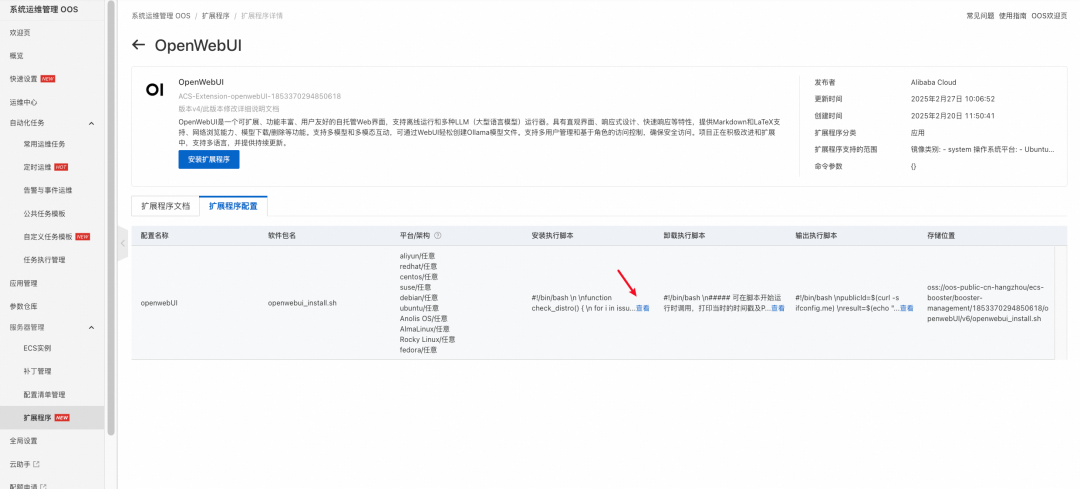Image resolution: width=1080 pixels, height=489 pixels.
Task: Click the oss:// storage location path
Action: tap(988, 303)
